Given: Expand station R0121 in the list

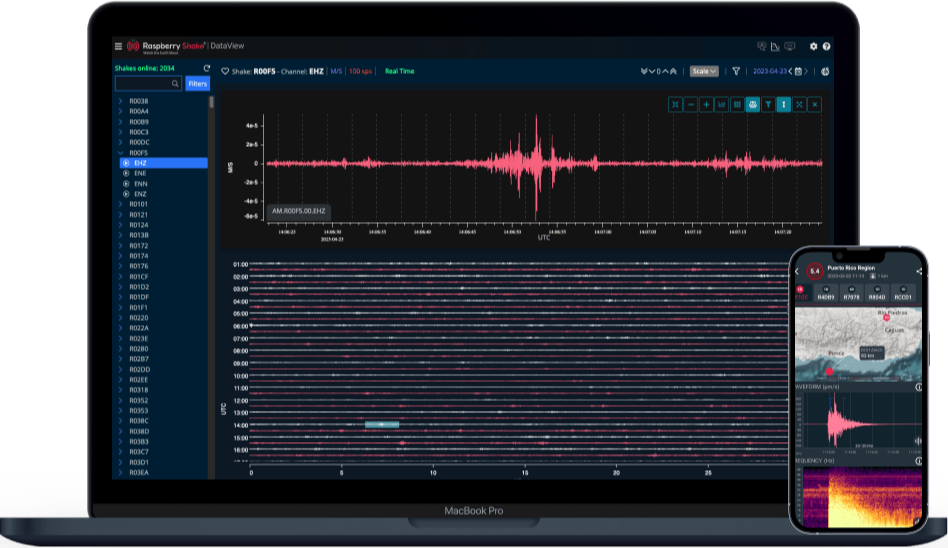Looking at the screenshot, I should click(x=120, y=214).
